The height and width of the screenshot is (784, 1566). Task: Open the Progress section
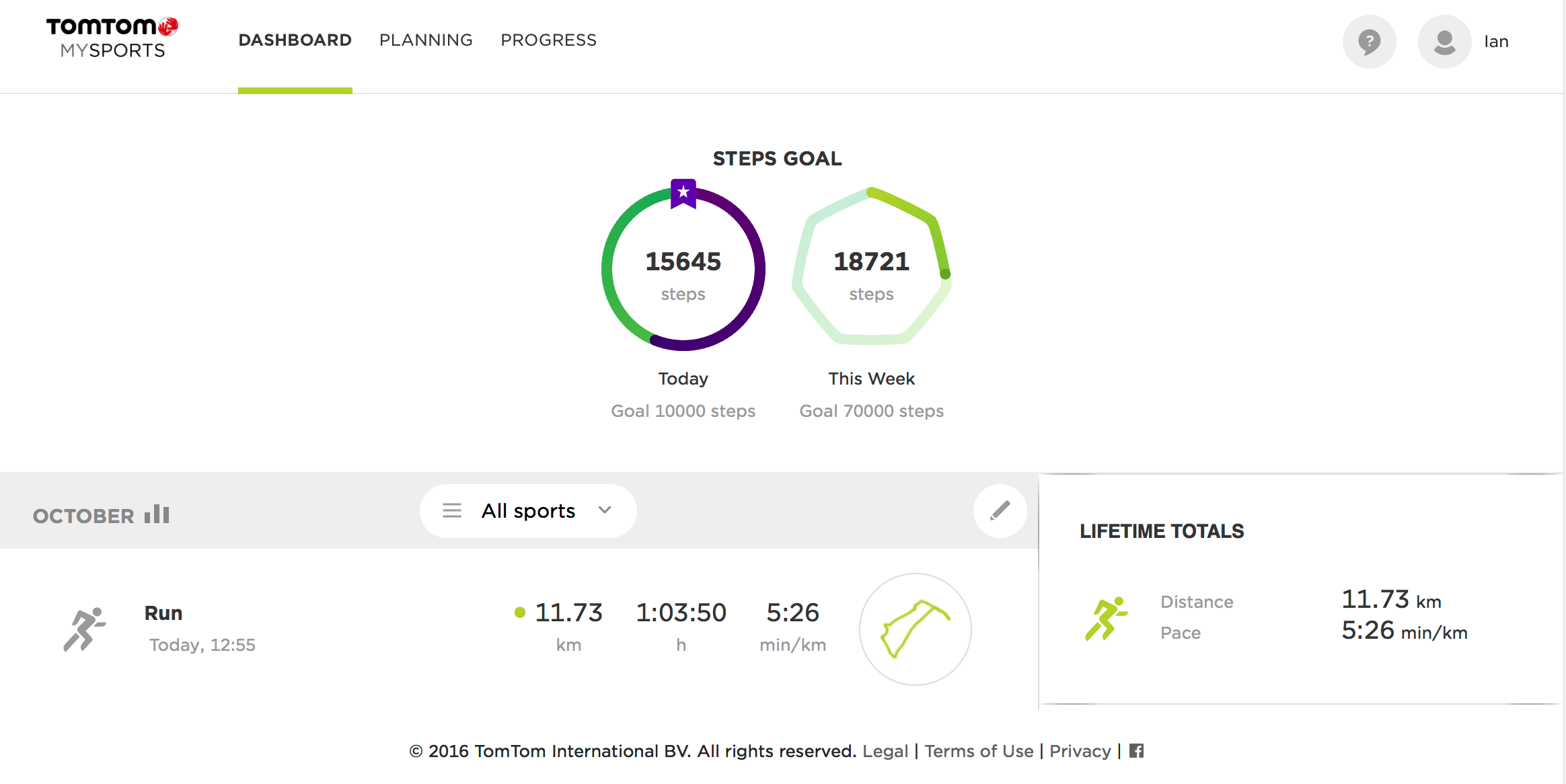548,40
